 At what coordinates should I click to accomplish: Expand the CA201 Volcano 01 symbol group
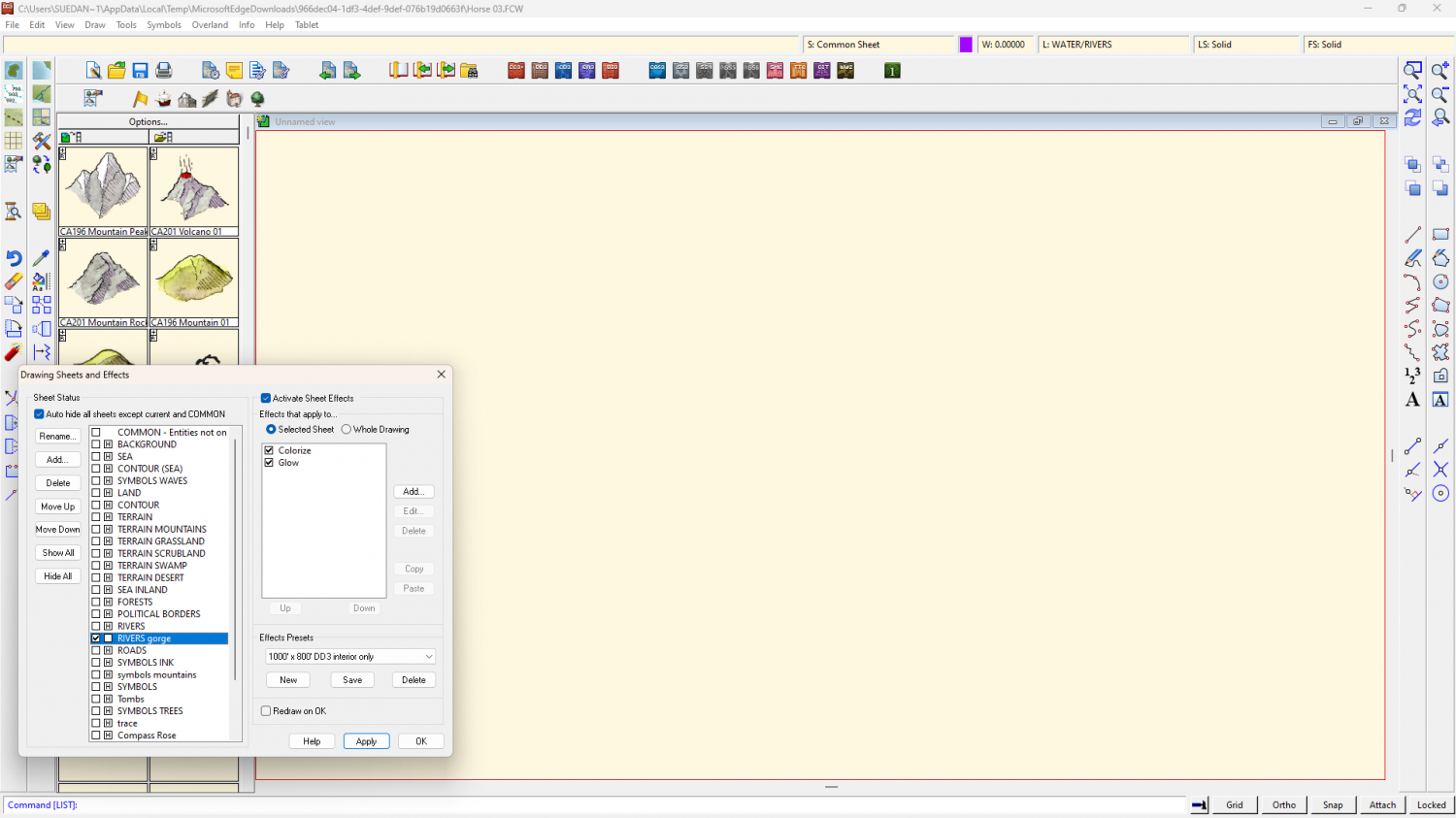pos(153,153)
